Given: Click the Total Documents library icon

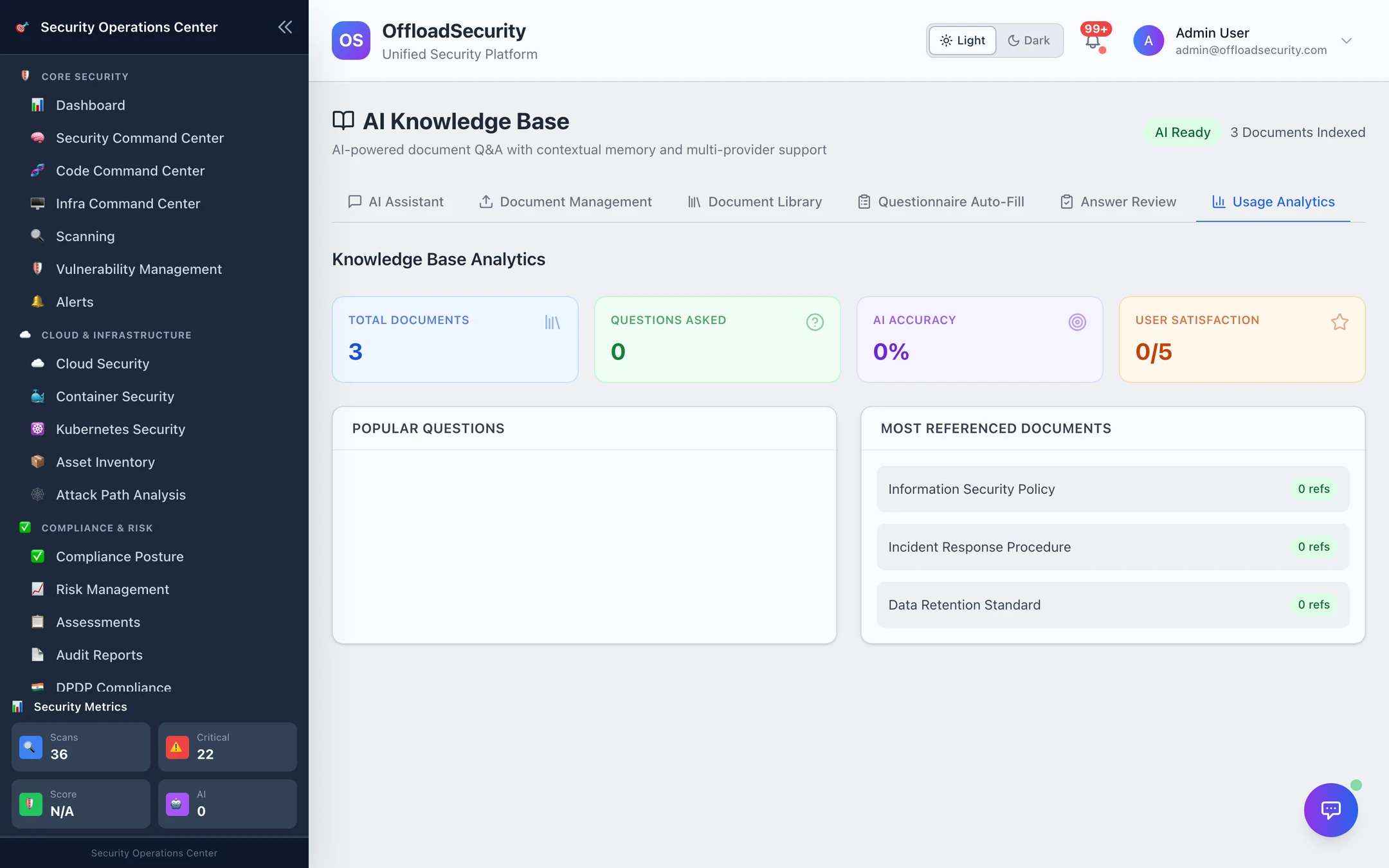Looking at the screenshot, I should click(552, 322).
